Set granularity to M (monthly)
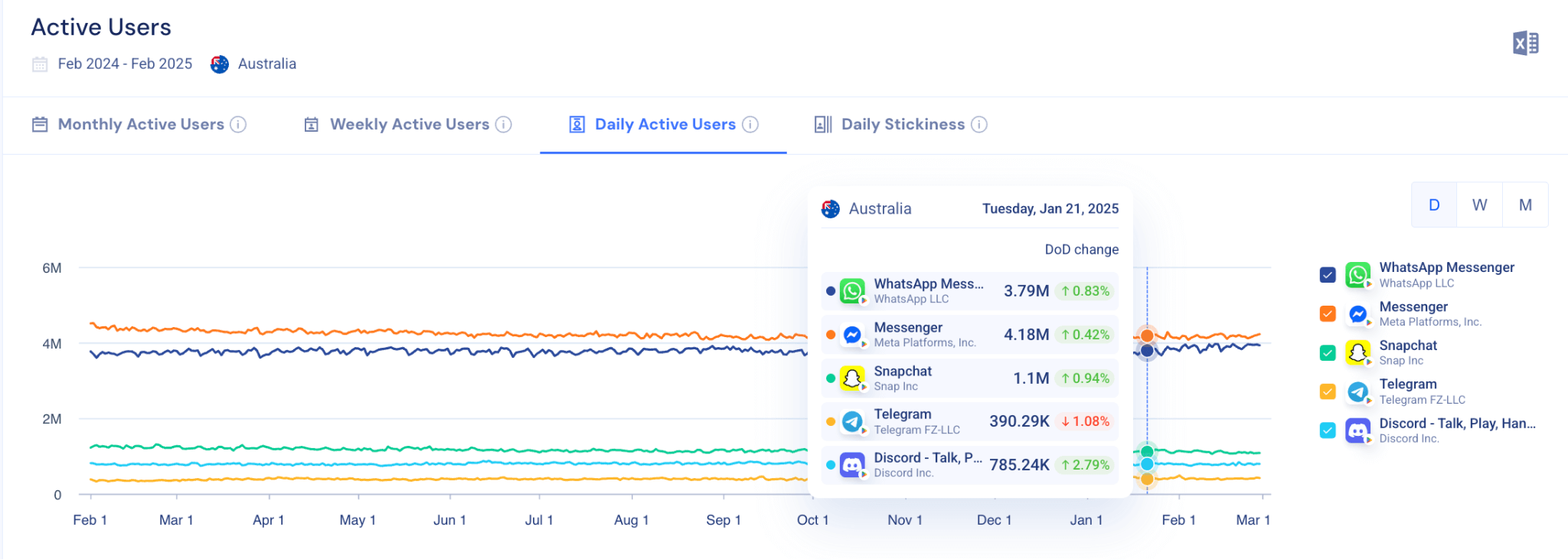 1525,205
